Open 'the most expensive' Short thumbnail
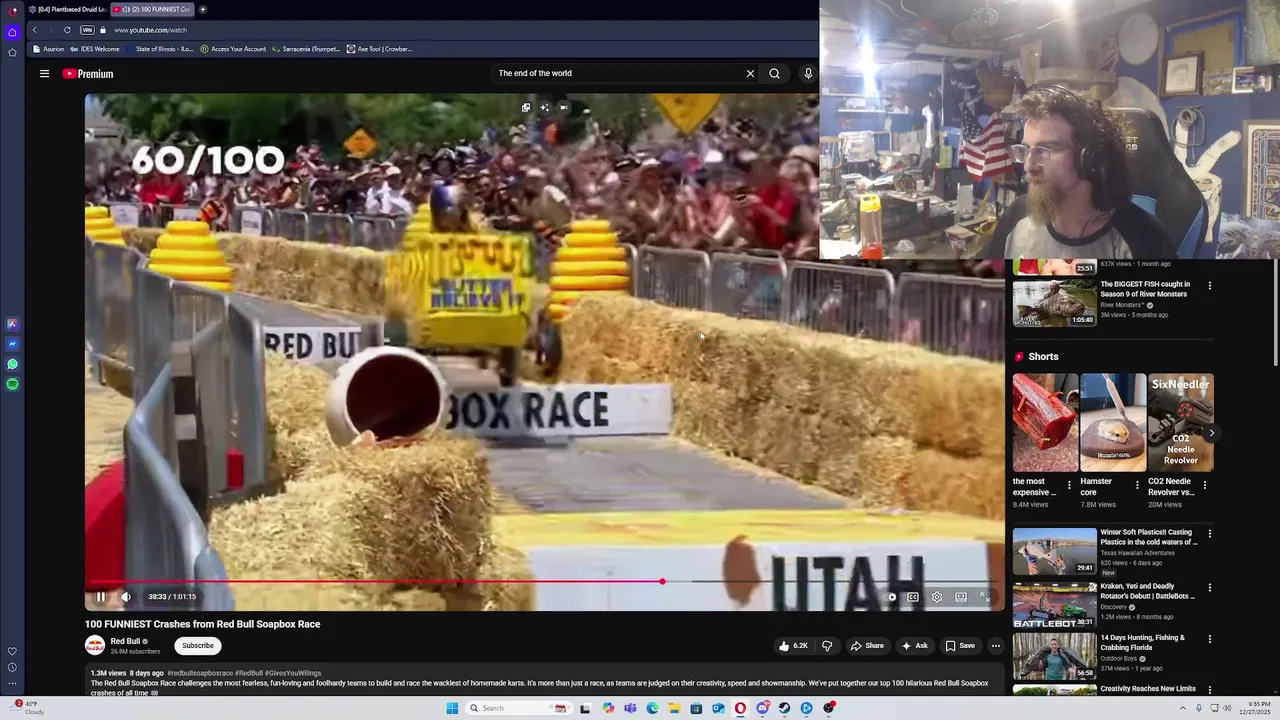 coord(1045,422)
